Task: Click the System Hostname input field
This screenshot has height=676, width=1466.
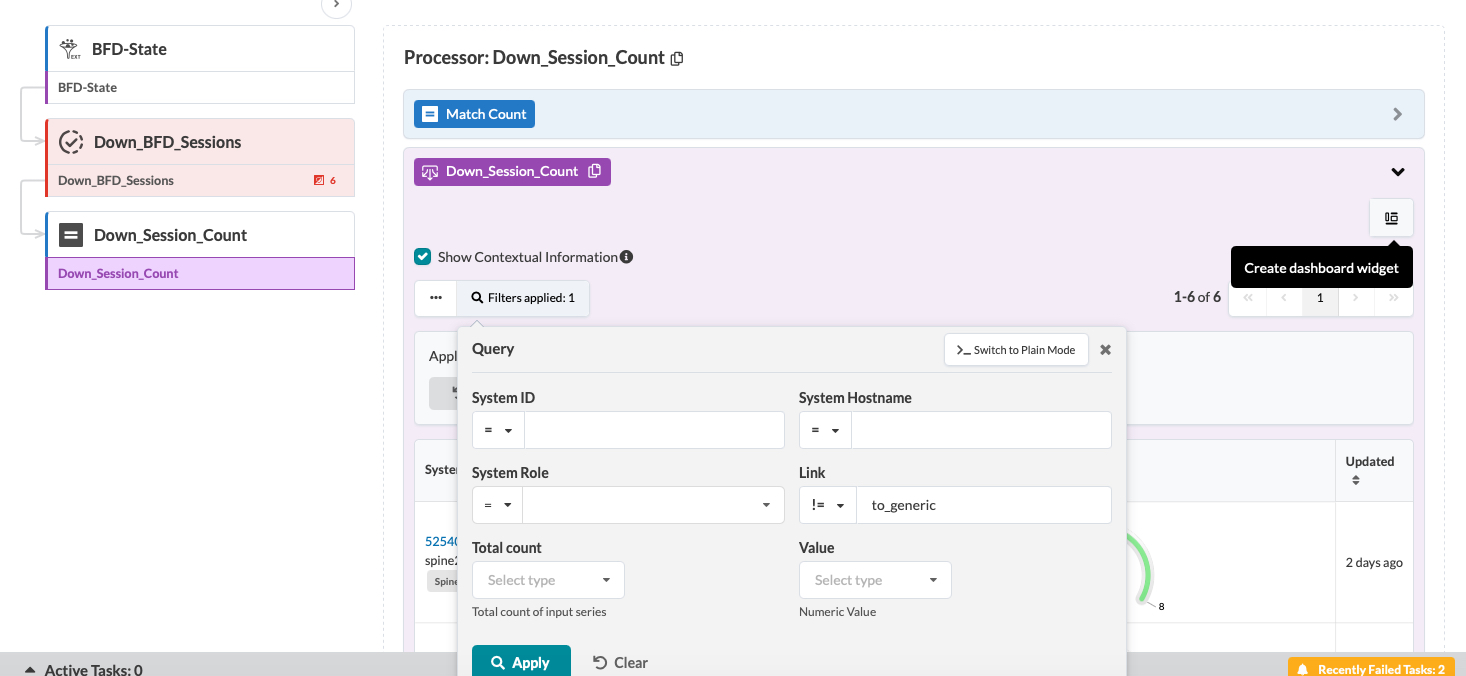Action: (981, 430)
